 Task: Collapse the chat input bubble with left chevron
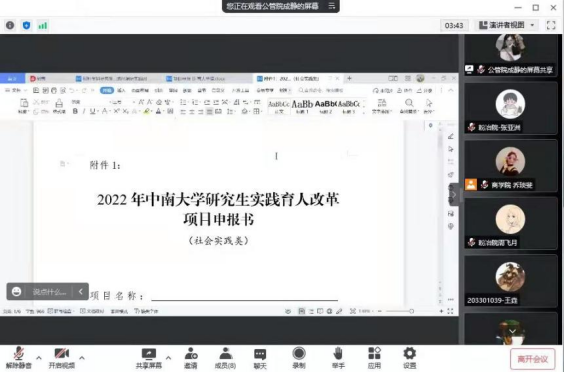point(81,291)
